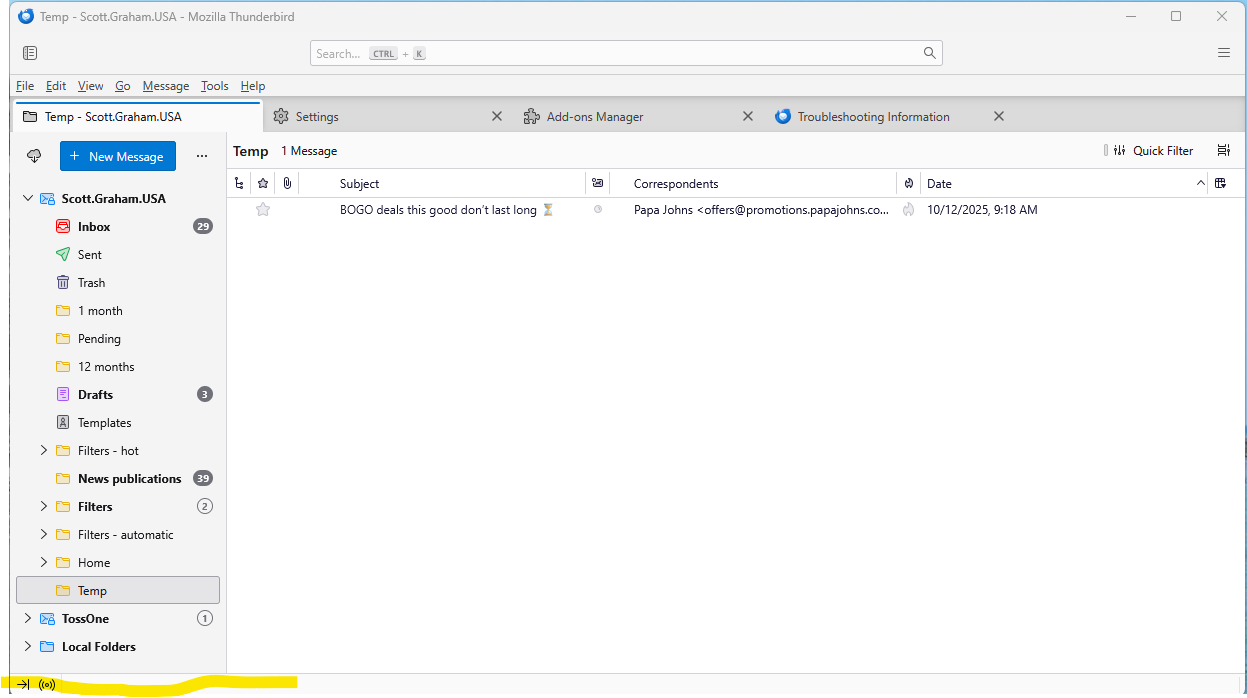Star the BOGO deals message

click(263, 210)
